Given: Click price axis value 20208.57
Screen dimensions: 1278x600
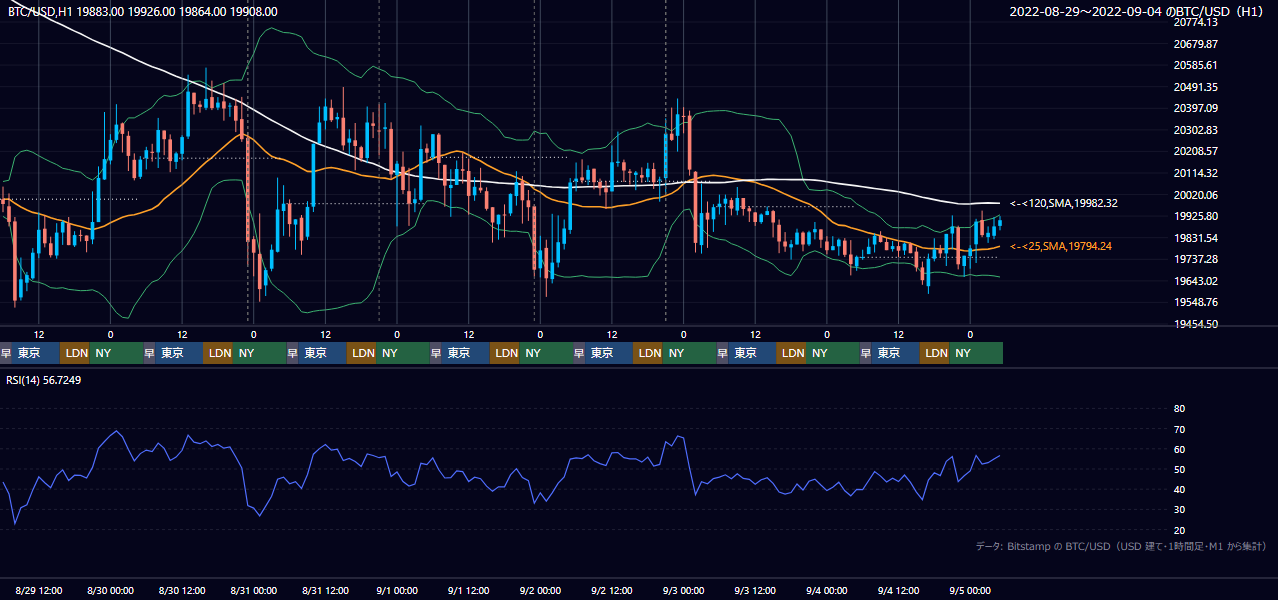Looking at the screenshot, I should pos(1195,151).
